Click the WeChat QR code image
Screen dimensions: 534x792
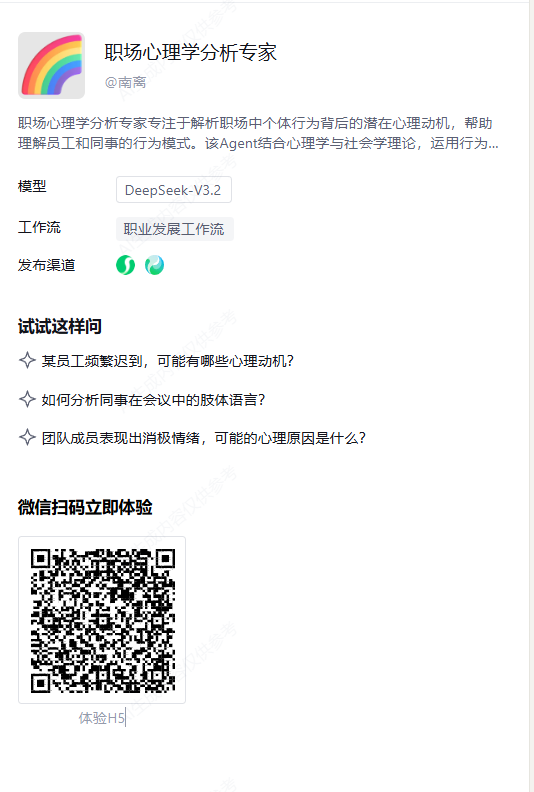point(102,620)
